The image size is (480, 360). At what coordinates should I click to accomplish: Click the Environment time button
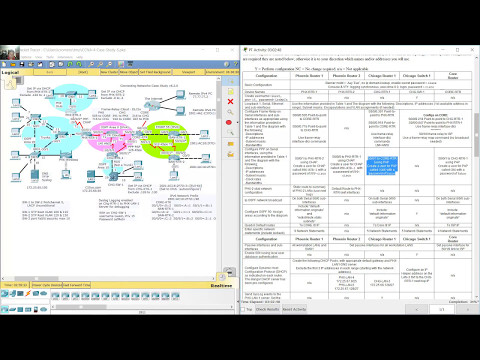(x=223, y=72)
